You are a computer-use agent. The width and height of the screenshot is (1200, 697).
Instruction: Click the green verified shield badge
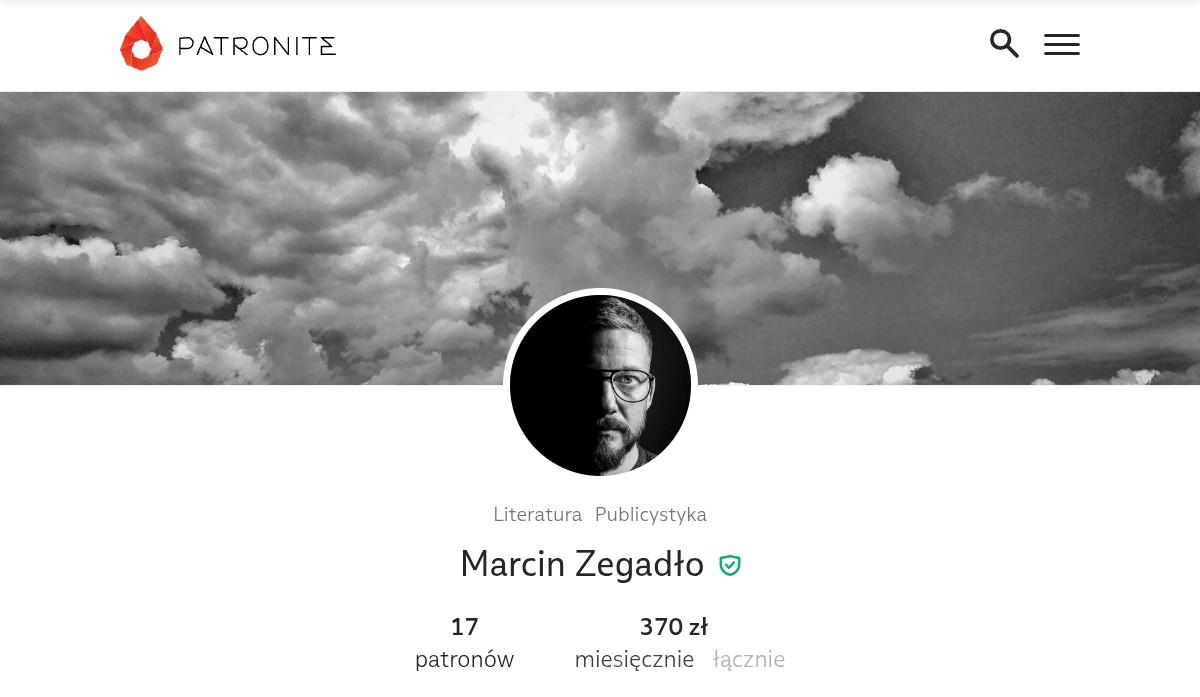tap(730, 565)
